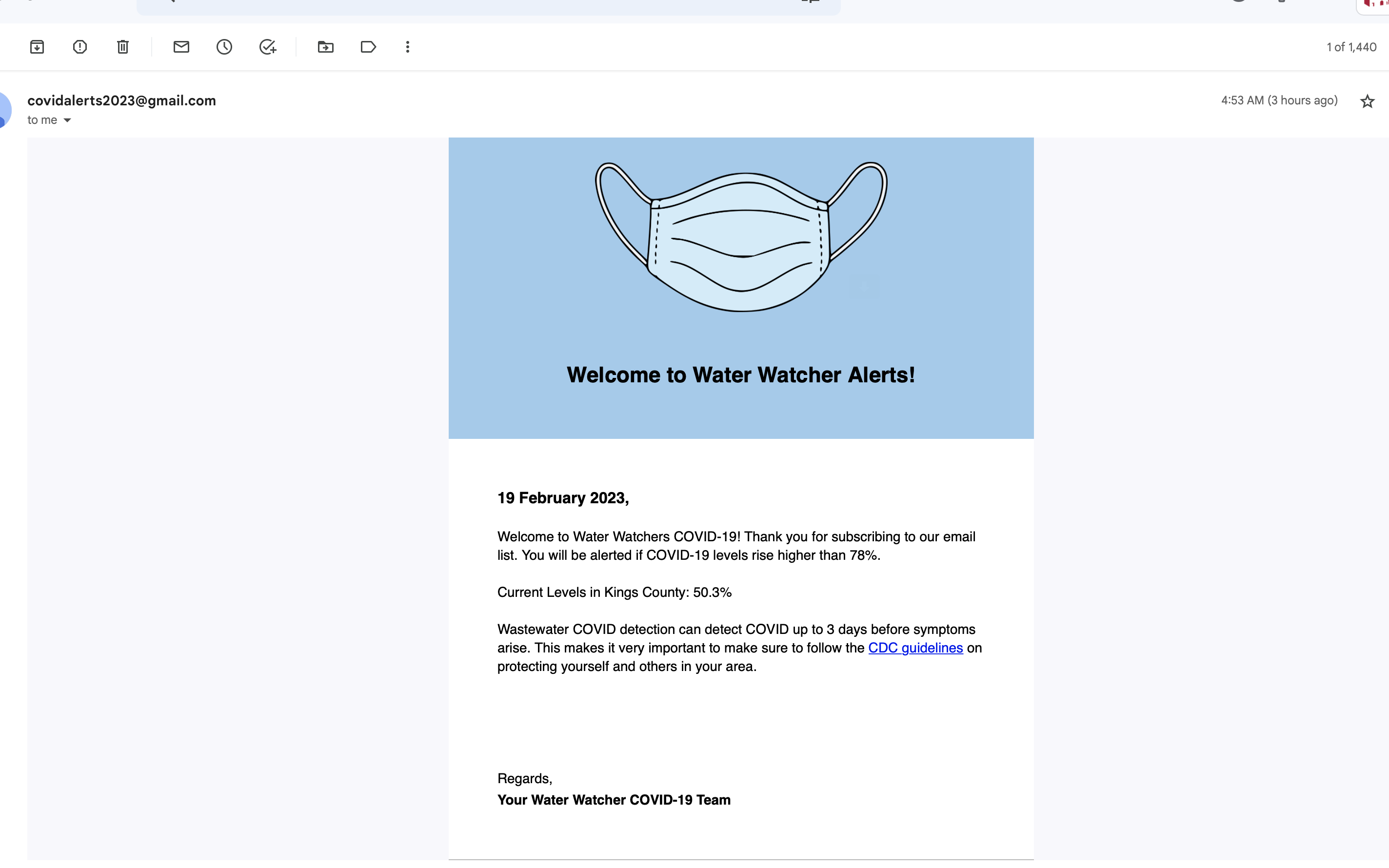Open the Move to folder menu

[325, 47]
